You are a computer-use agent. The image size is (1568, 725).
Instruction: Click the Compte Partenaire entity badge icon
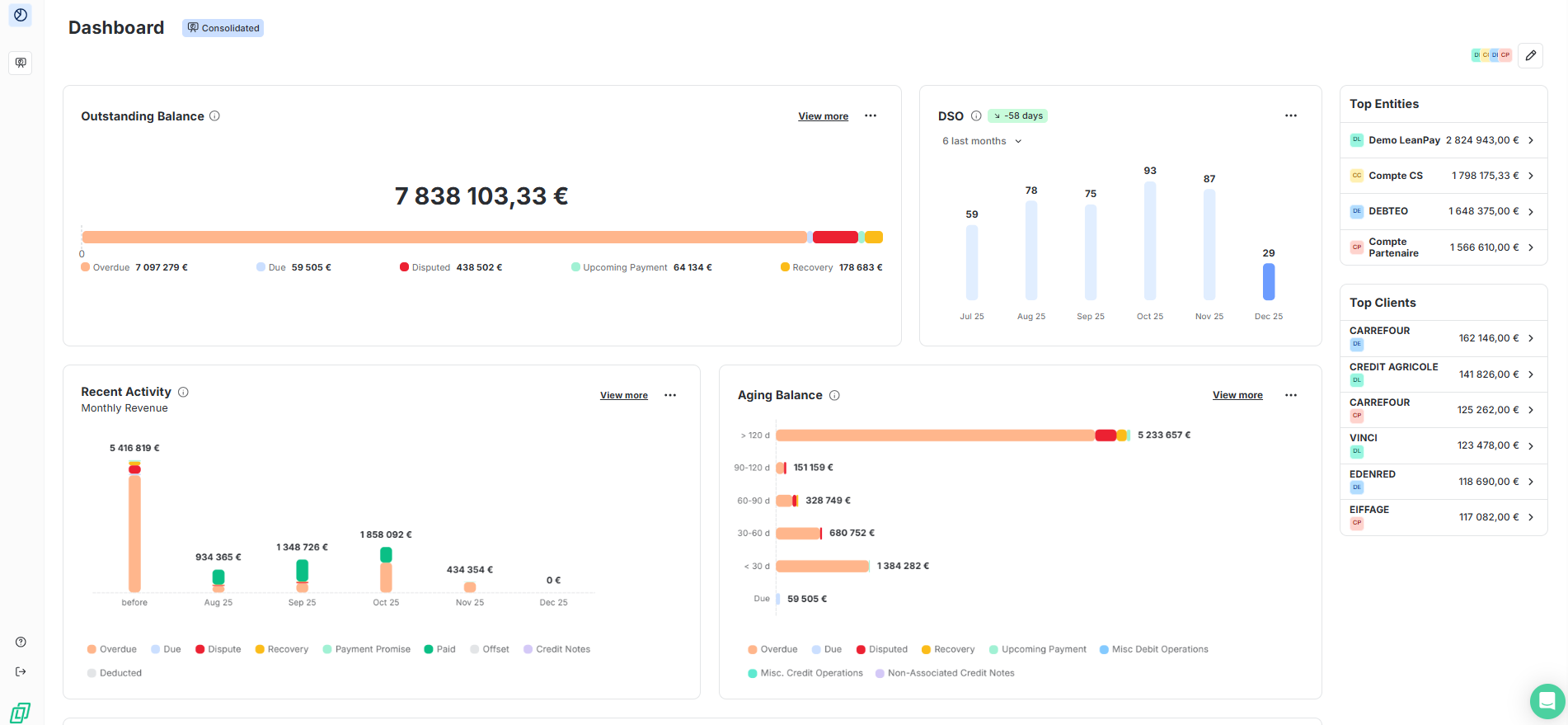pyautogui.click(x=1356, y=247)
